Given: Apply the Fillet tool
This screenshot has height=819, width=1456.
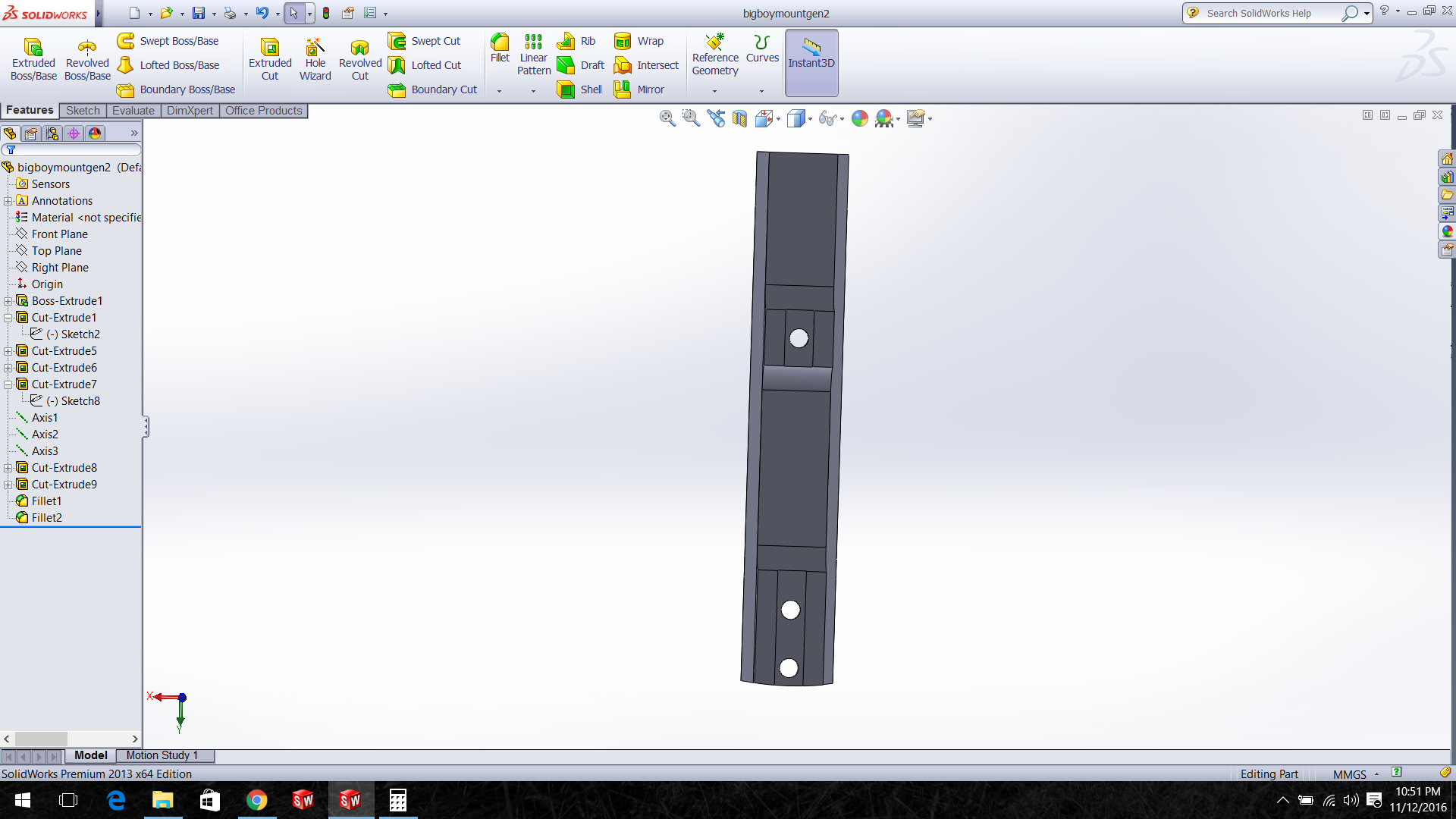Looking at the screenshot, I should (x=500, y=48).
